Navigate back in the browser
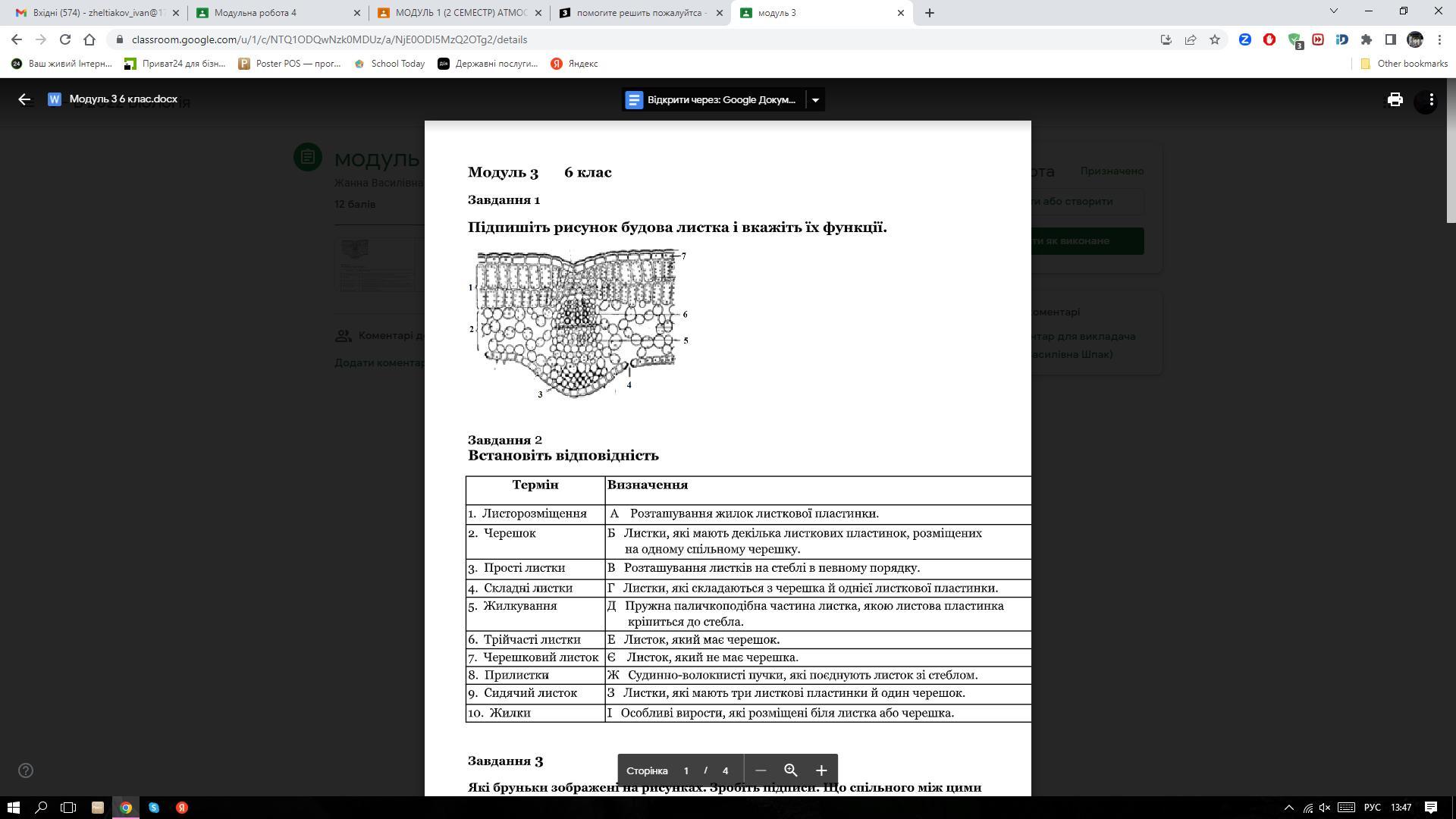Screen dimensions: 1456x819 17,39
